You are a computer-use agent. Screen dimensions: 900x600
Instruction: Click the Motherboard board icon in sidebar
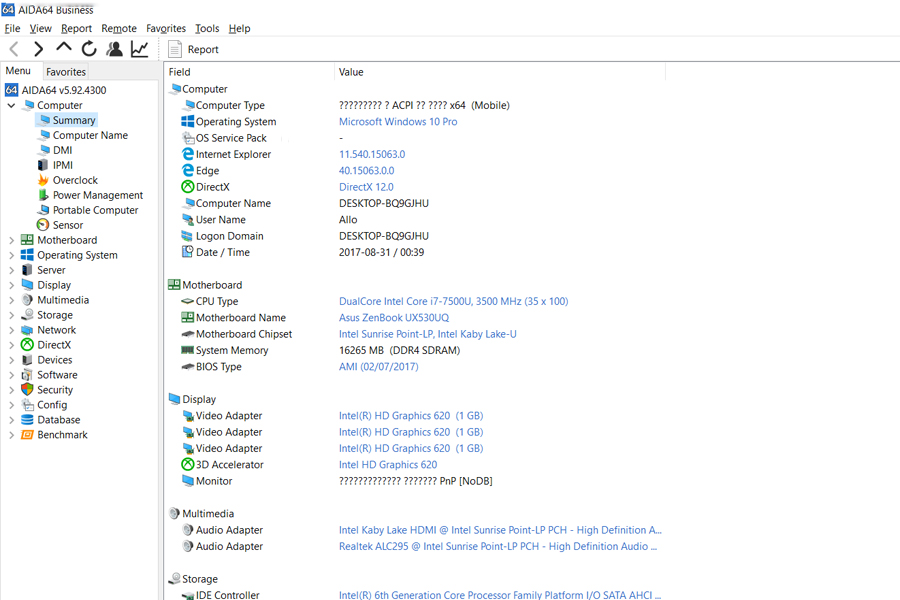pos(27,240)
